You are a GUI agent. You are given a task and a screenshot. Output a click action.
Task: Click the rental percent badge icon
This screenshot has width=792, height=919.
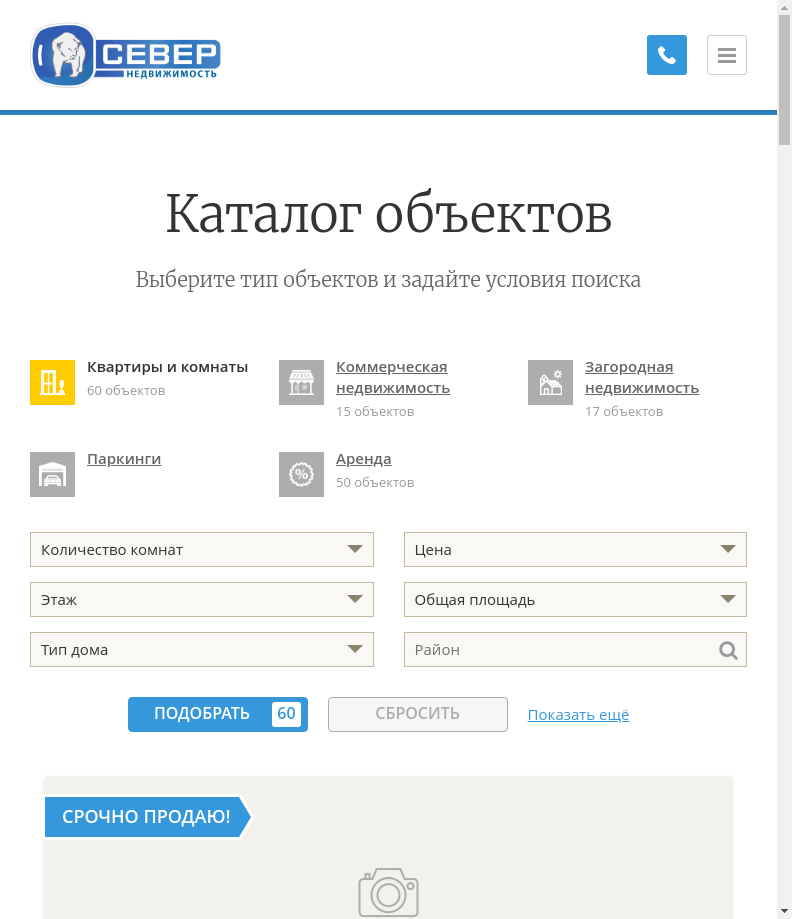[x=301, y=474]
